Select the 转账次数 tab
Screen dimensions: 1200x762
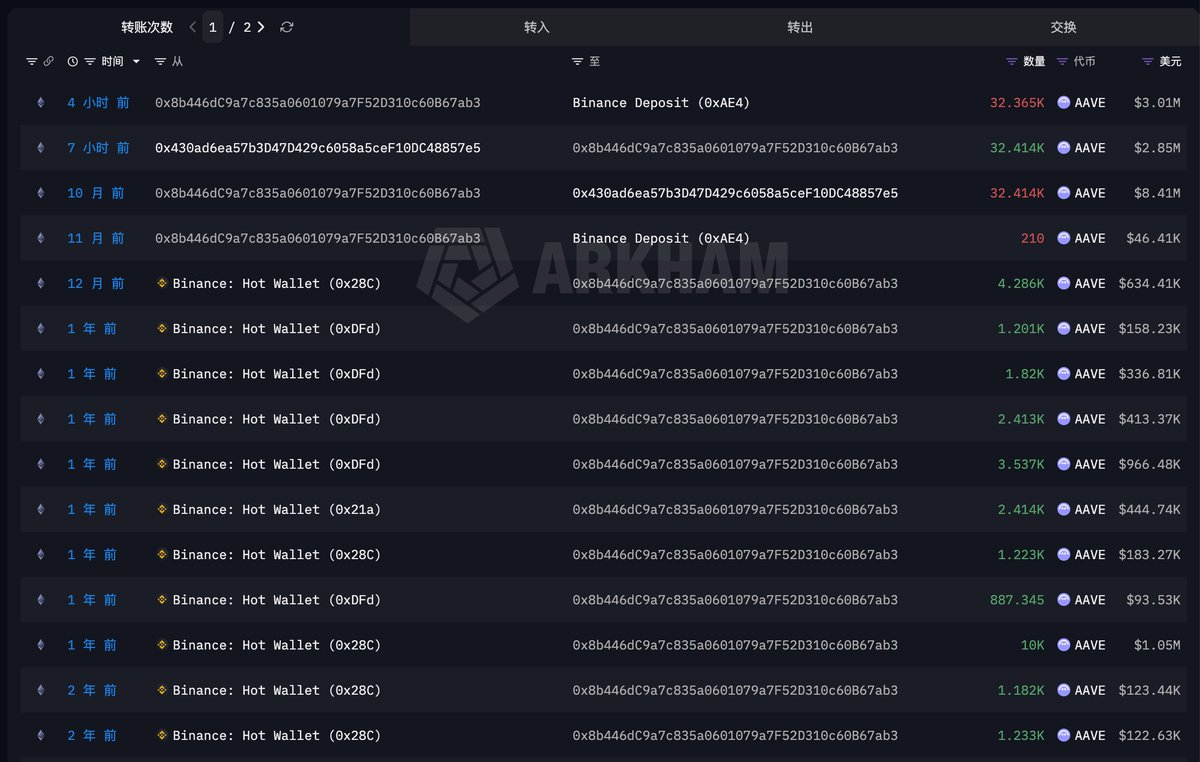[147, 27]
